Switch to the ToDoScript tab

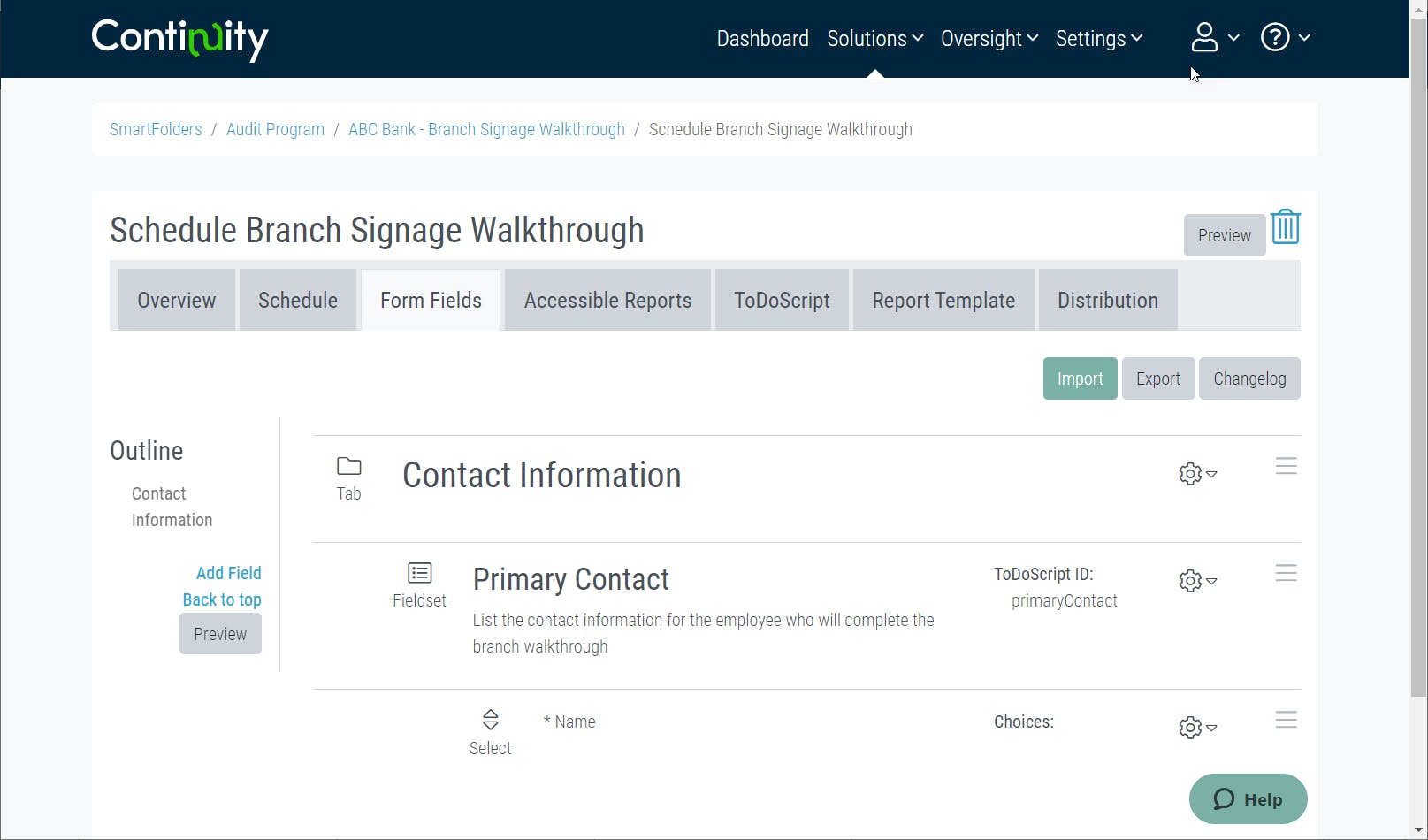[782, 301]
